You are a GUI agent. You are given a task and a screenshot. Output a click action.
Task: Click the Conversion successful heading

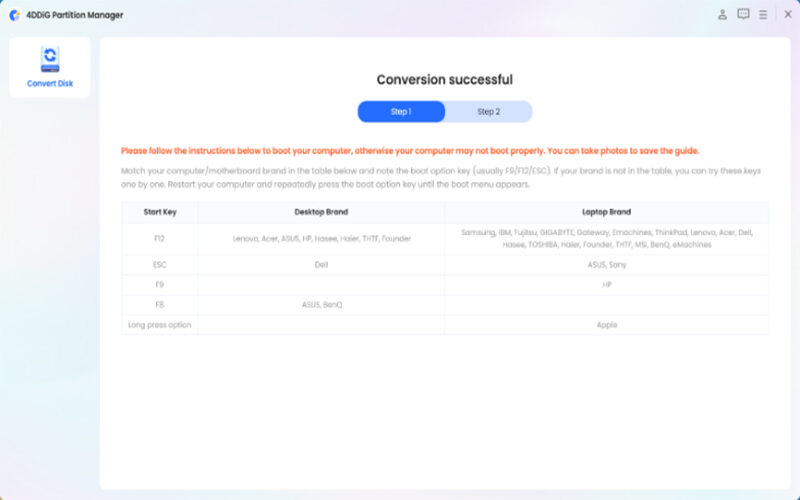[445, 80]
